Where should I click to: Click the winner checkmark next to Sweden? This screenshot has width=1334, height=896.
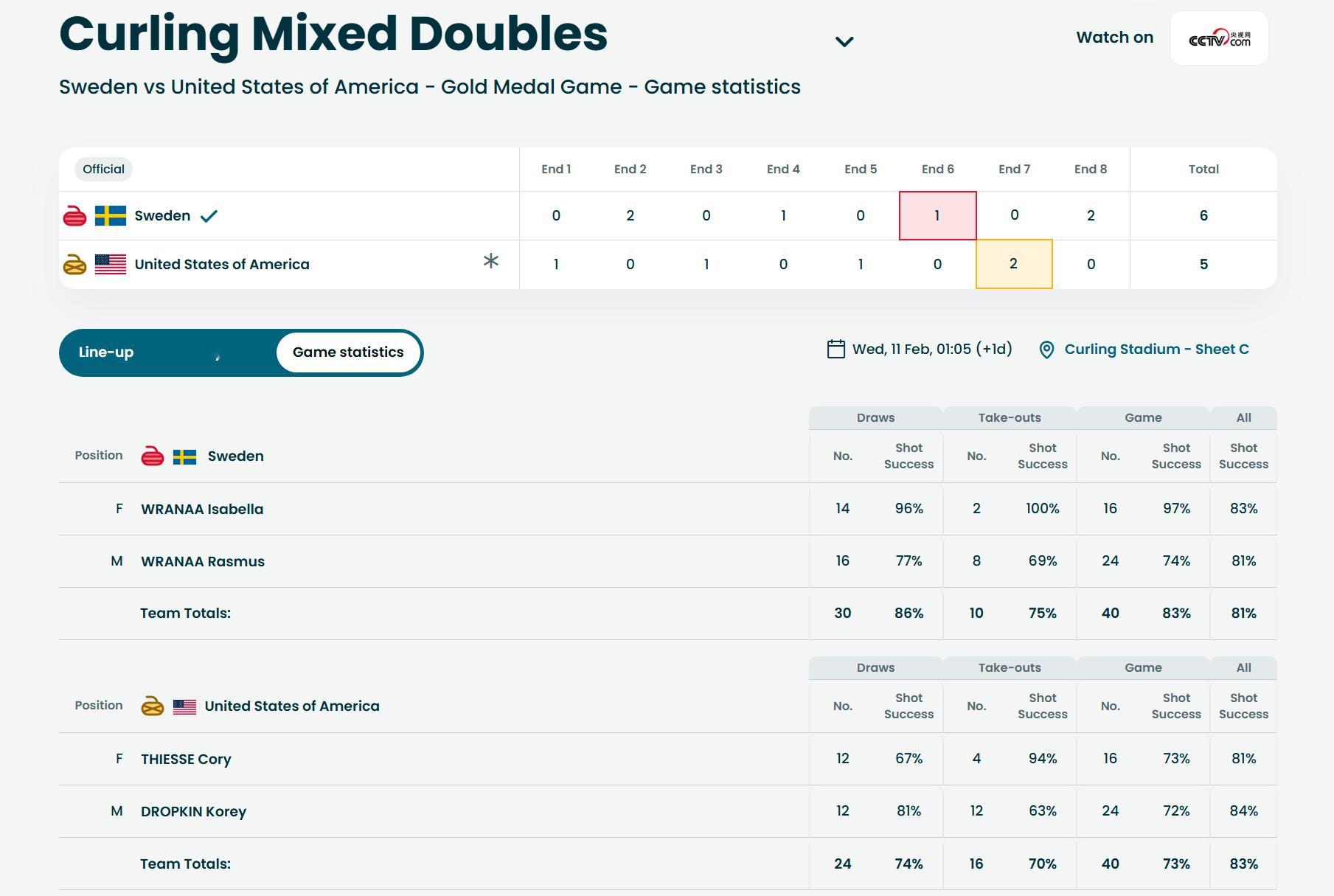(209, 216)
